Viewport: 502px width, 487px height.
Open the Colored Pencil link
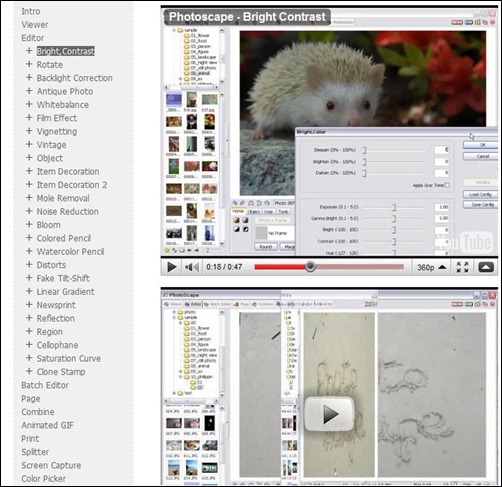[x=64, y=238]
